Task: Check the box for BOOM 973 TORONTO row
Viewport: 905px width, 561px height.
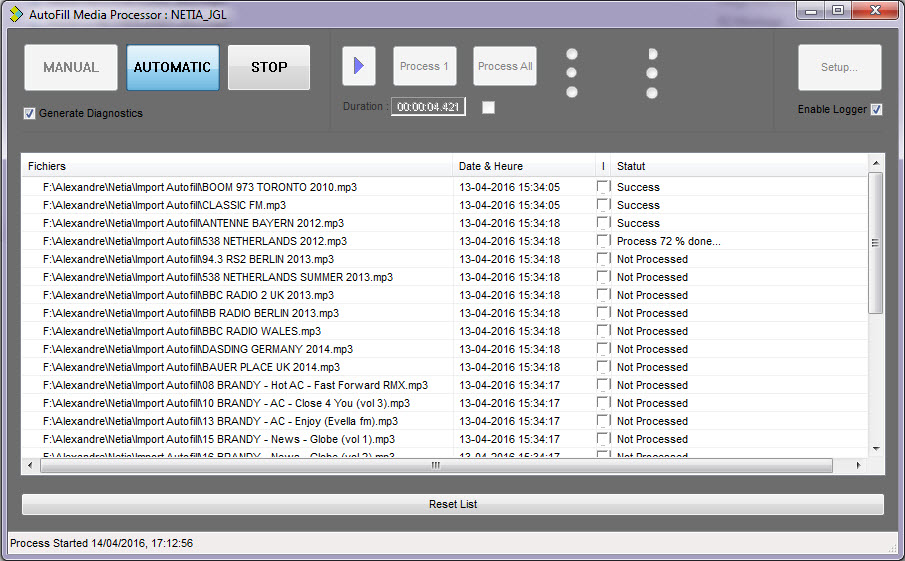Action: (x=603, y=187)
